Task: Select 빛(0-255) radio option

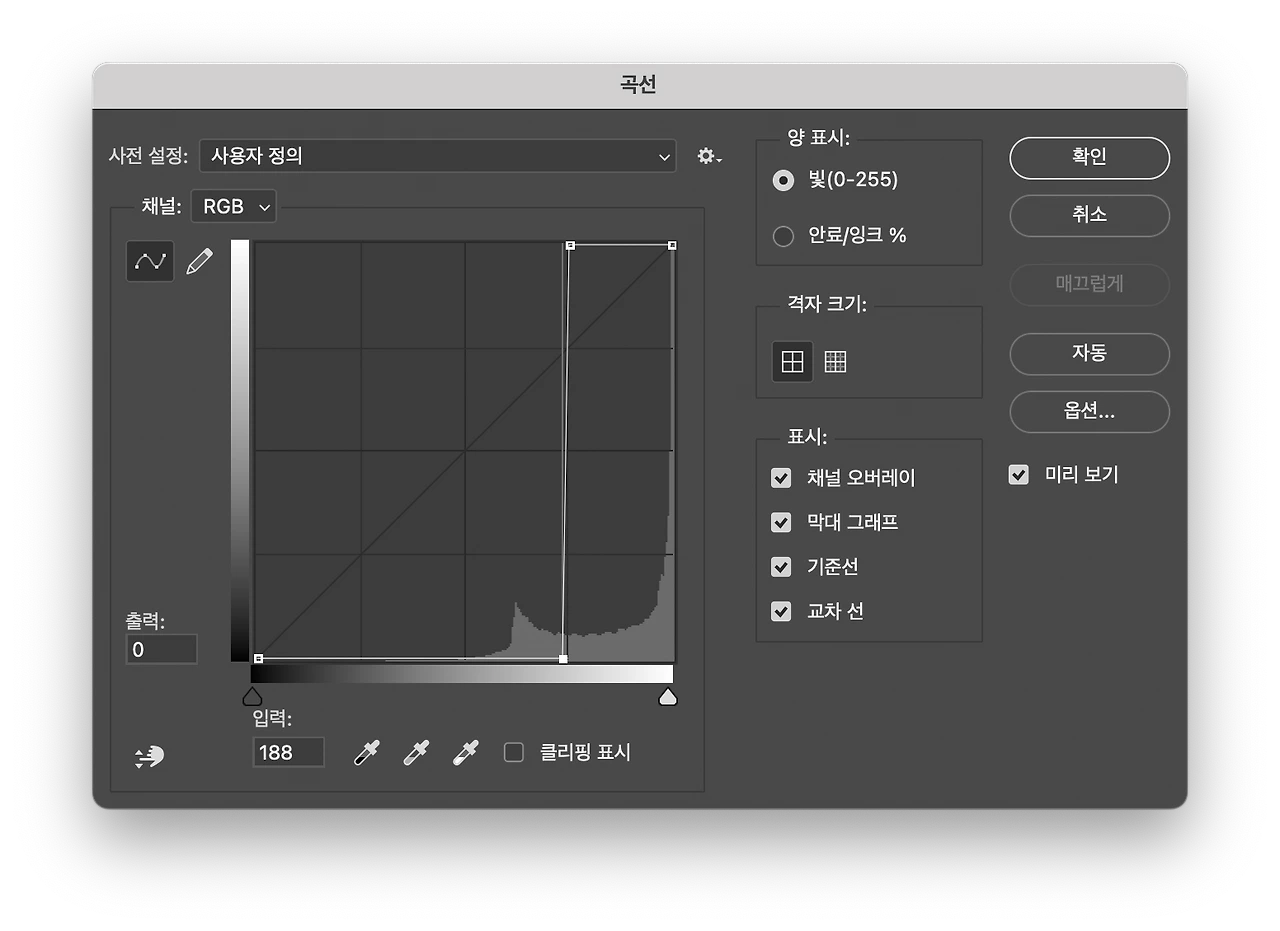Action: [x=783, y=180]
